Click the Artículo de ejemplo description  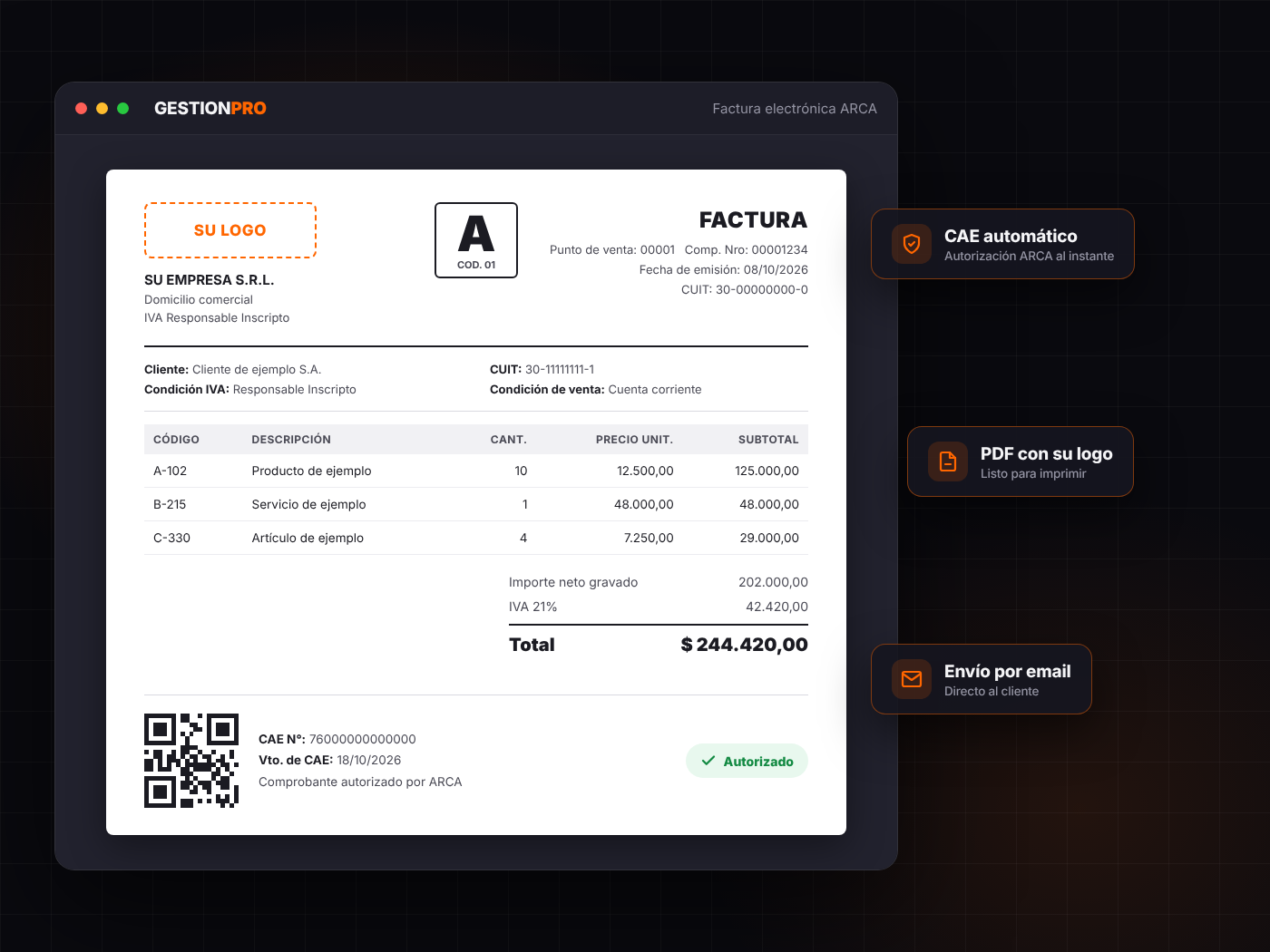point(308,539)
